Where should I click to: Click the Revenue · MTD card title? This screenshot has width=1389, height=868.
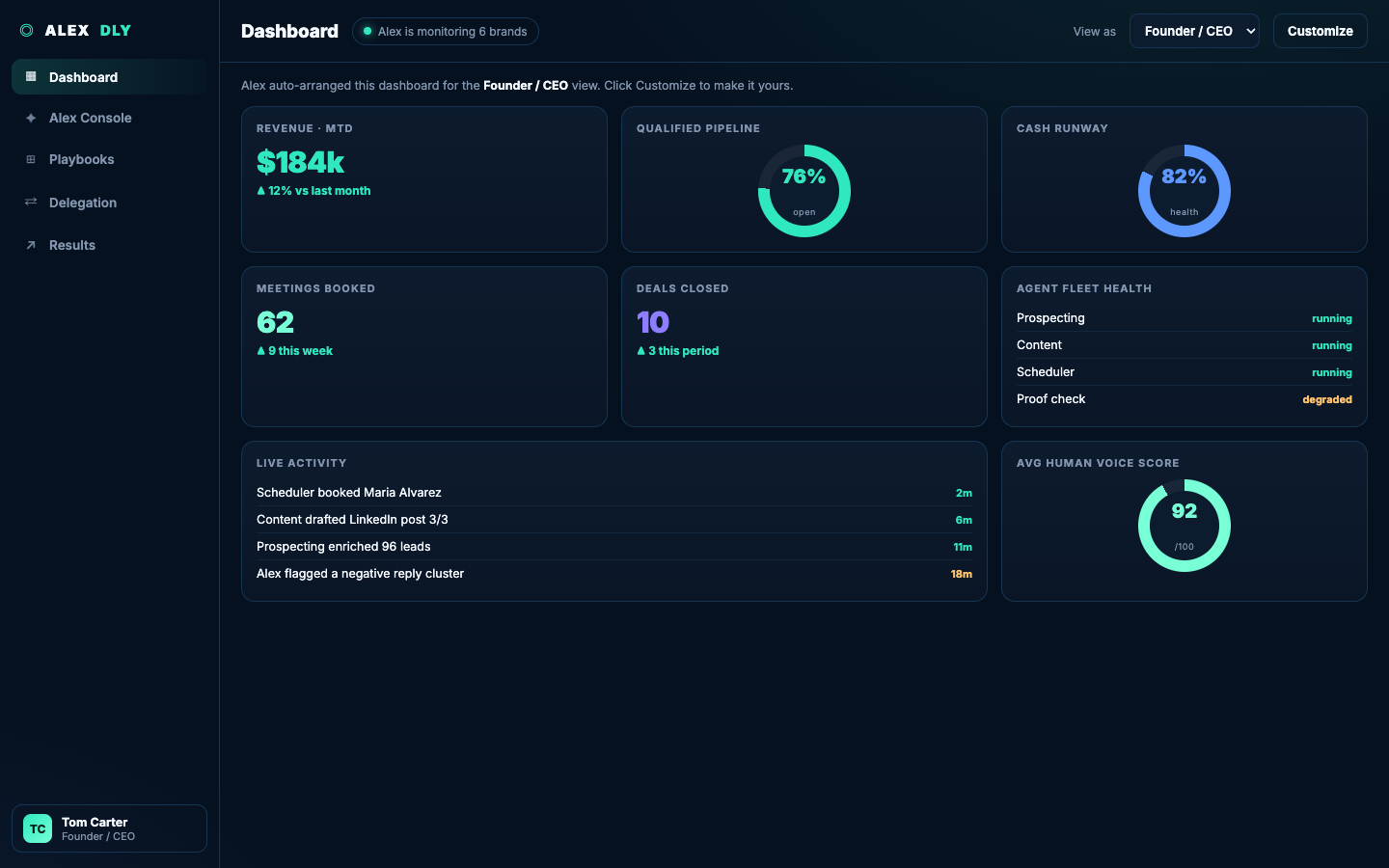(305, 128)
